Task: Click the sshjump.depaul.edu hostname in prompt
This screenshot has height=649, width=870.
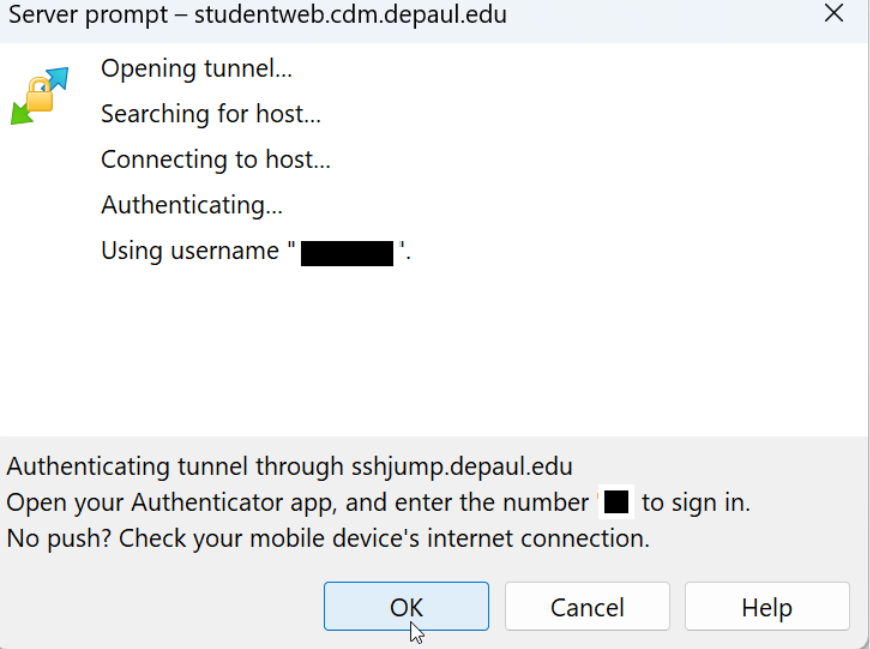Action: (x=462, y=466)
